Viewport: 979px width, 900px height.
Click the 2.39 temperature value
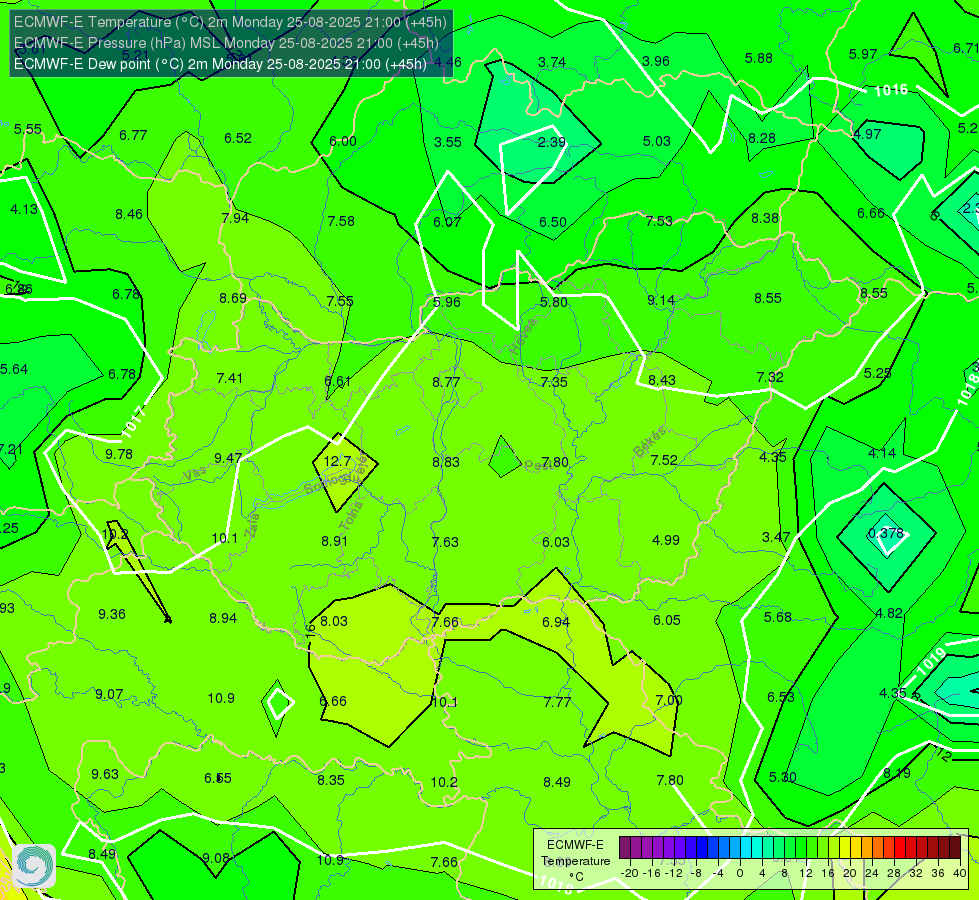(x=551, y=142)
